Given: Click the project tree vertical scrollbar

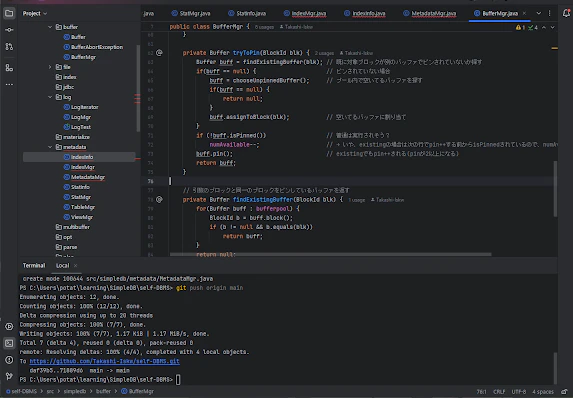Looking at the screenshot, I should click(138, 88).
